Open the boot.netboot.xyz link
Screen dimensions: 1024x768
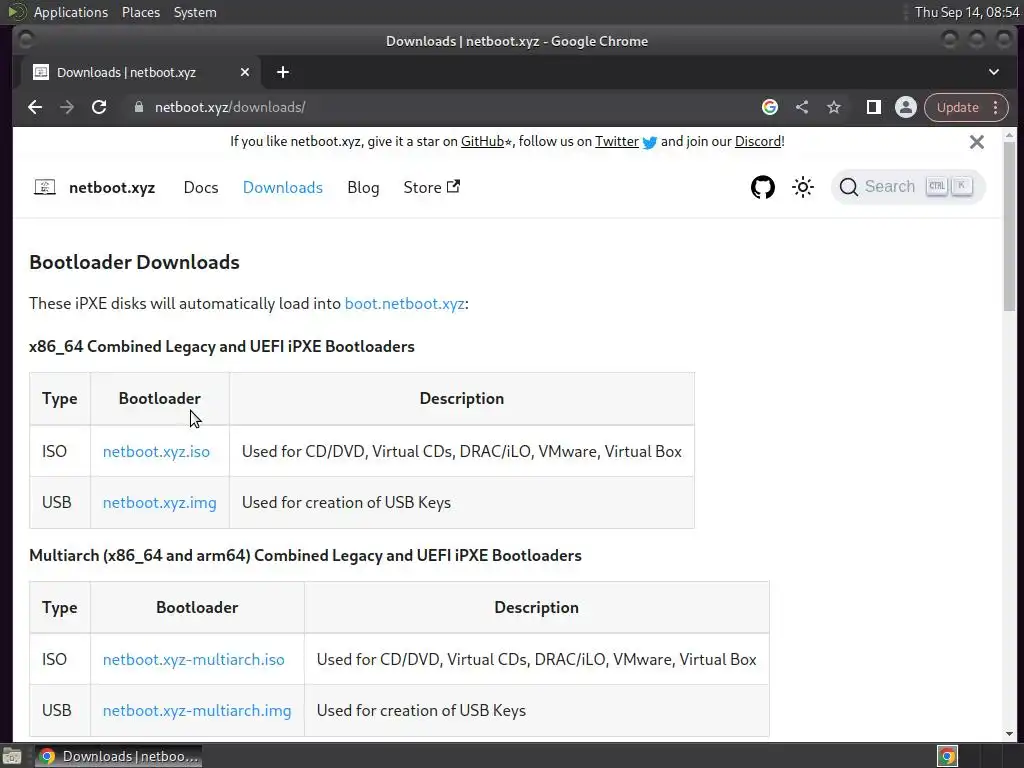404,304
